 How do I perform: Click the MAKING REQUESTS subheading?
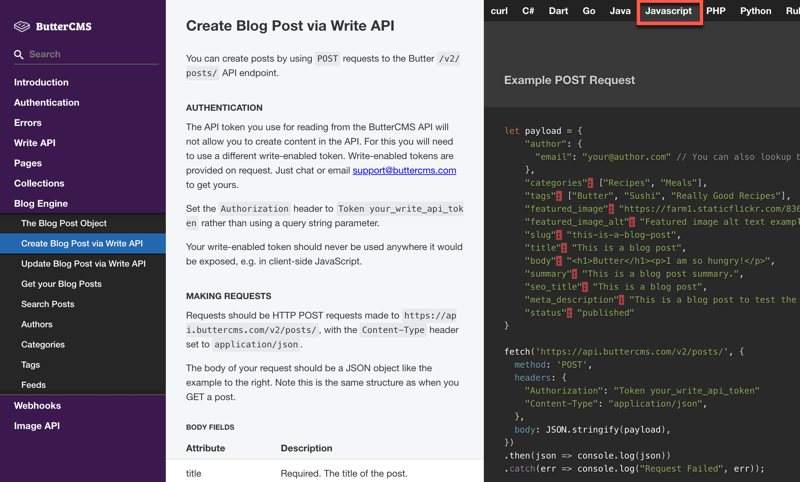pos(229,296)
